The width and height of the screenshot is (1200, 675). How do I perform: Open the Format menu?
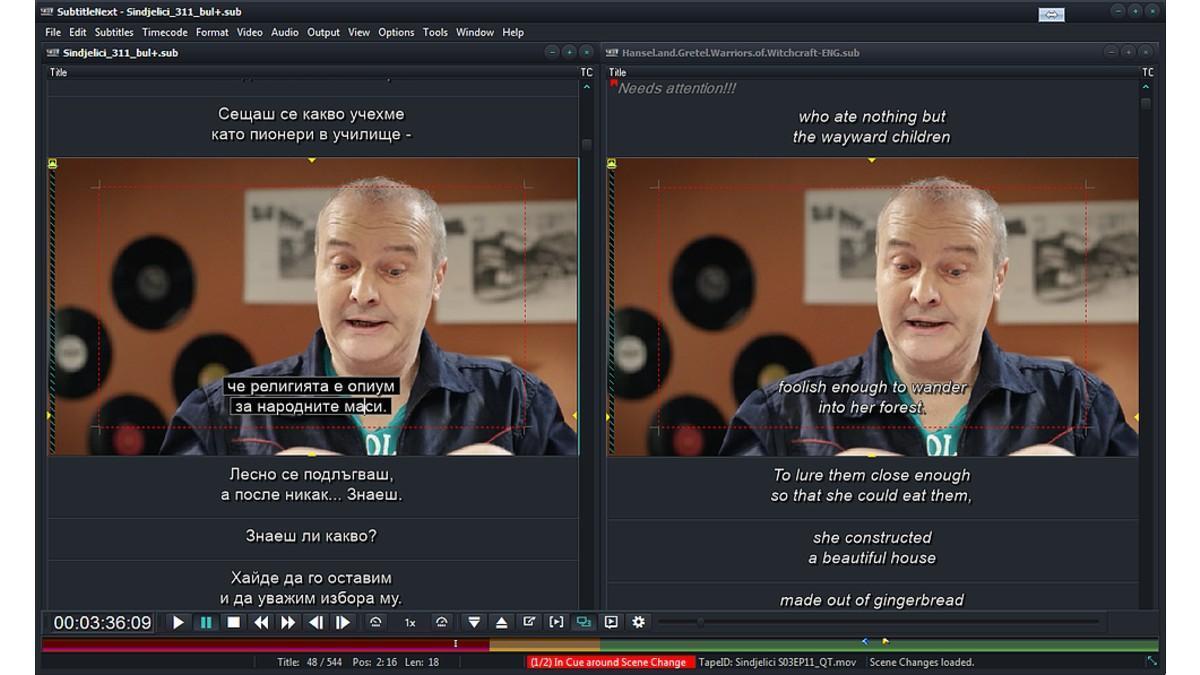coord(212,32)
